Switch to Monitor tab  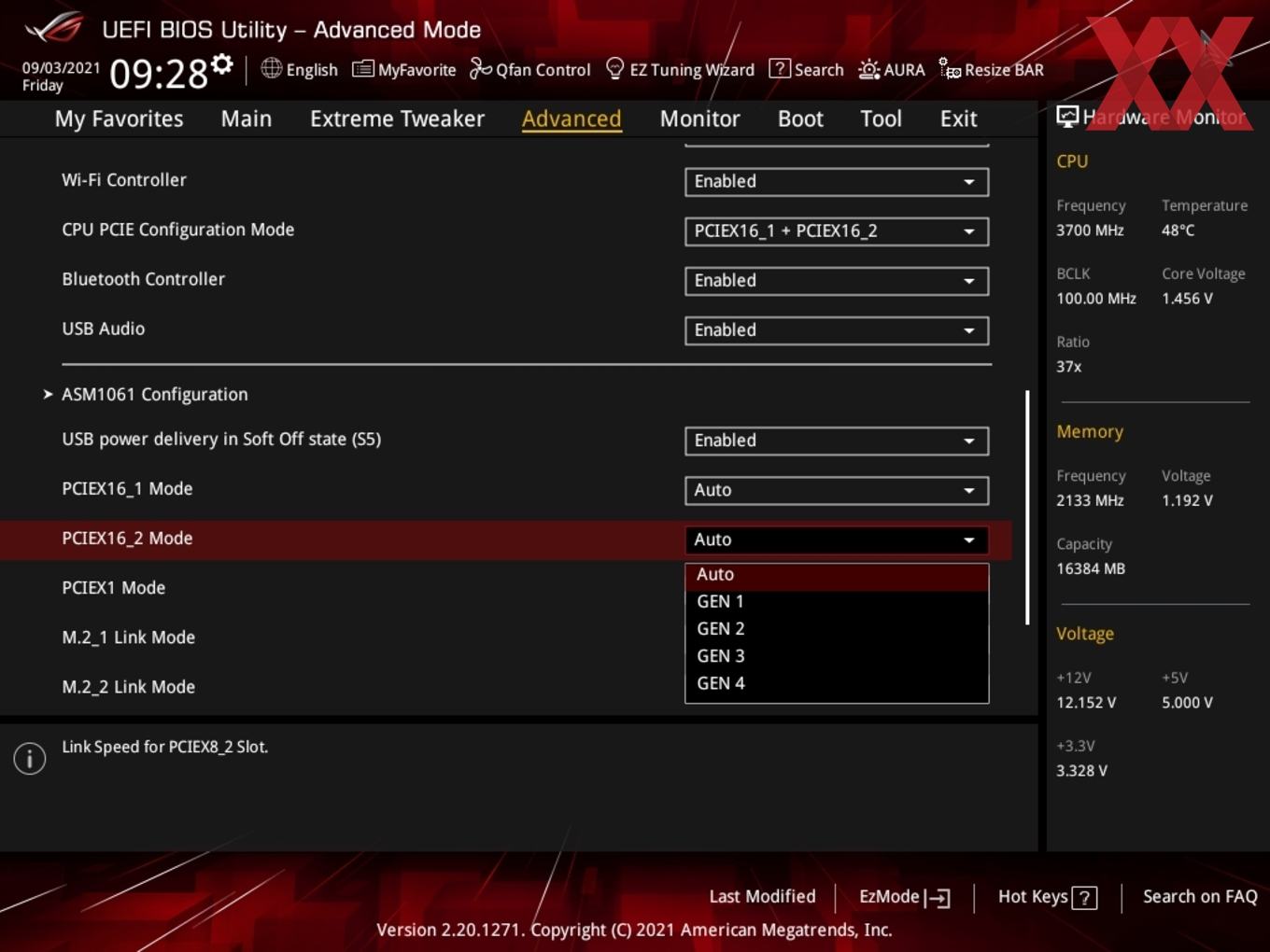[699, 119]
